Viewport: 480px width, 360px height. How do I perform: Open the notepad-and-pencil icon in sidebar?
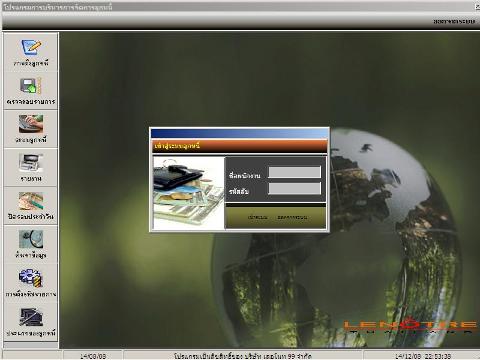point(31,48)
